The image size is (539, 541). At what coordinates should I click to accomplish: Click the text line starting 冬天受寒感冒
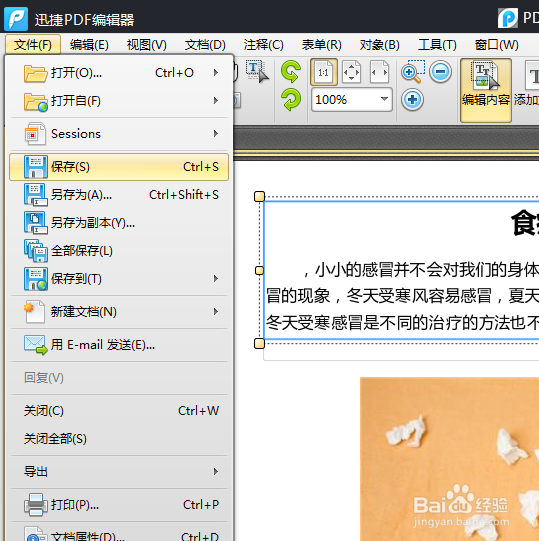(402, 323)
